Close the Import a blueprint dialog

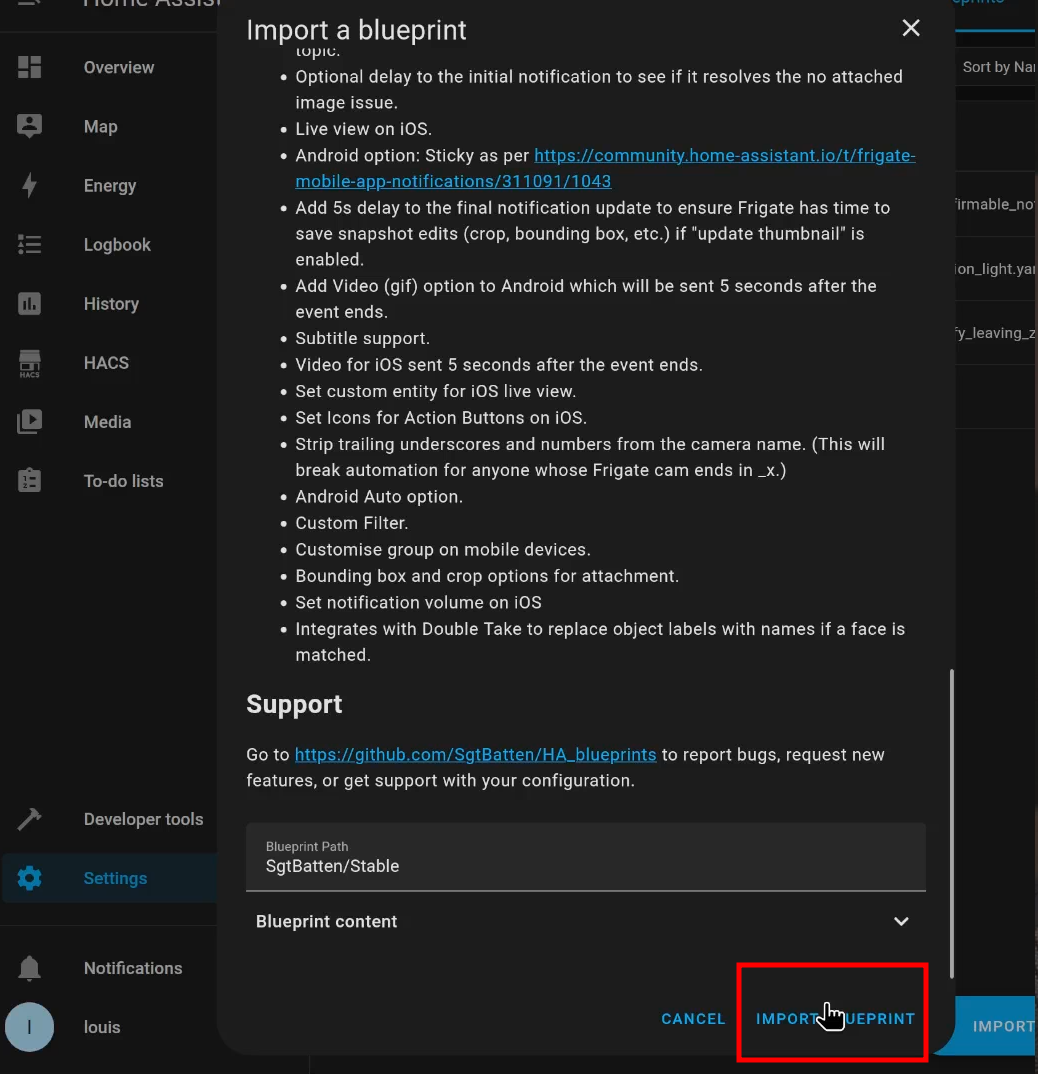click(x=911, y=28)
